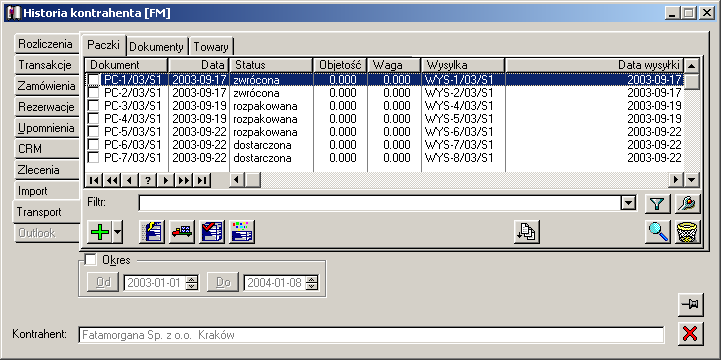Jump to last record in list navigator

[202, 180]
